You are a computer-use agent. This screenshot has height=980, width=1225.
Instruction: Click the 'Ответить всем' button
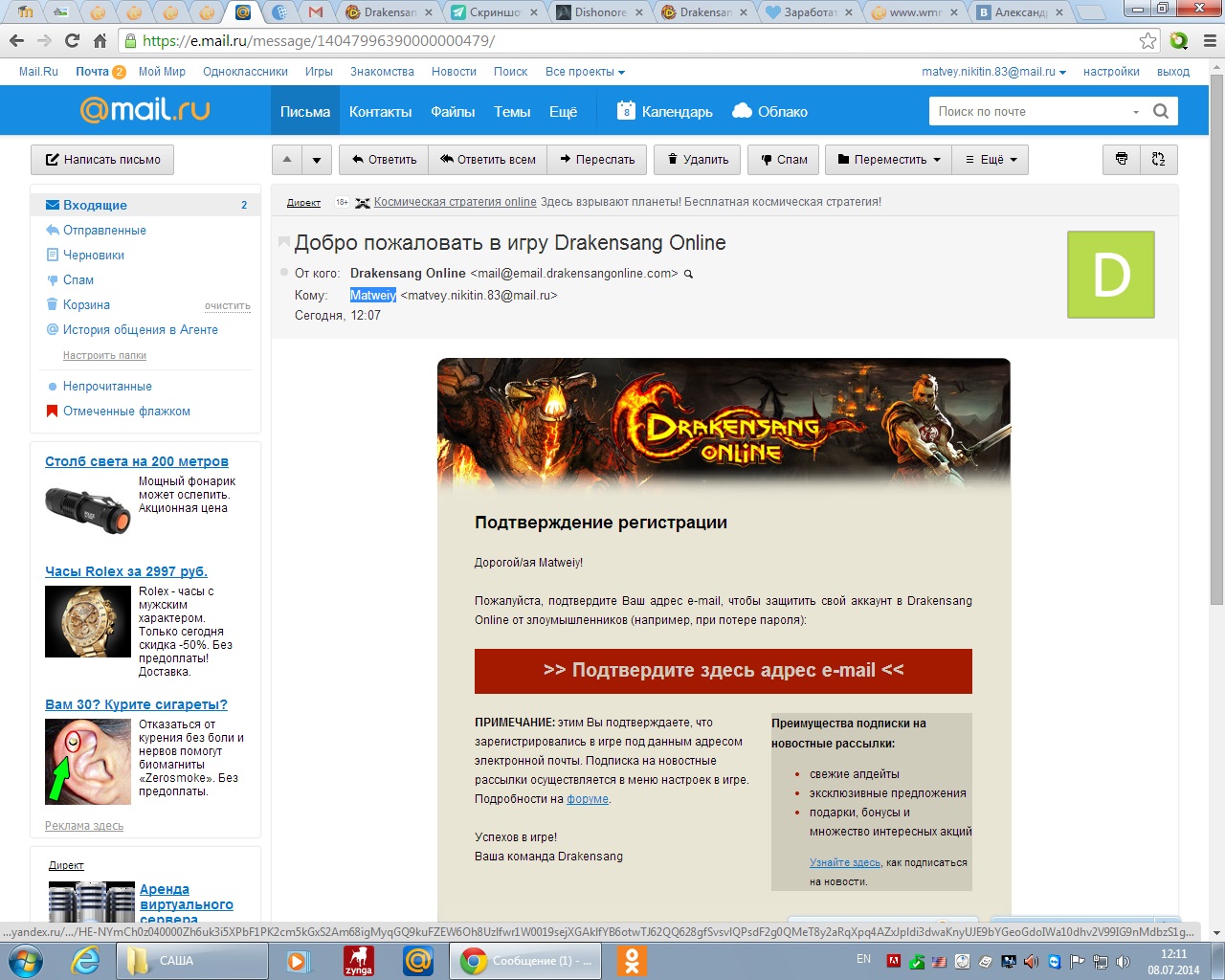[488, 160]
